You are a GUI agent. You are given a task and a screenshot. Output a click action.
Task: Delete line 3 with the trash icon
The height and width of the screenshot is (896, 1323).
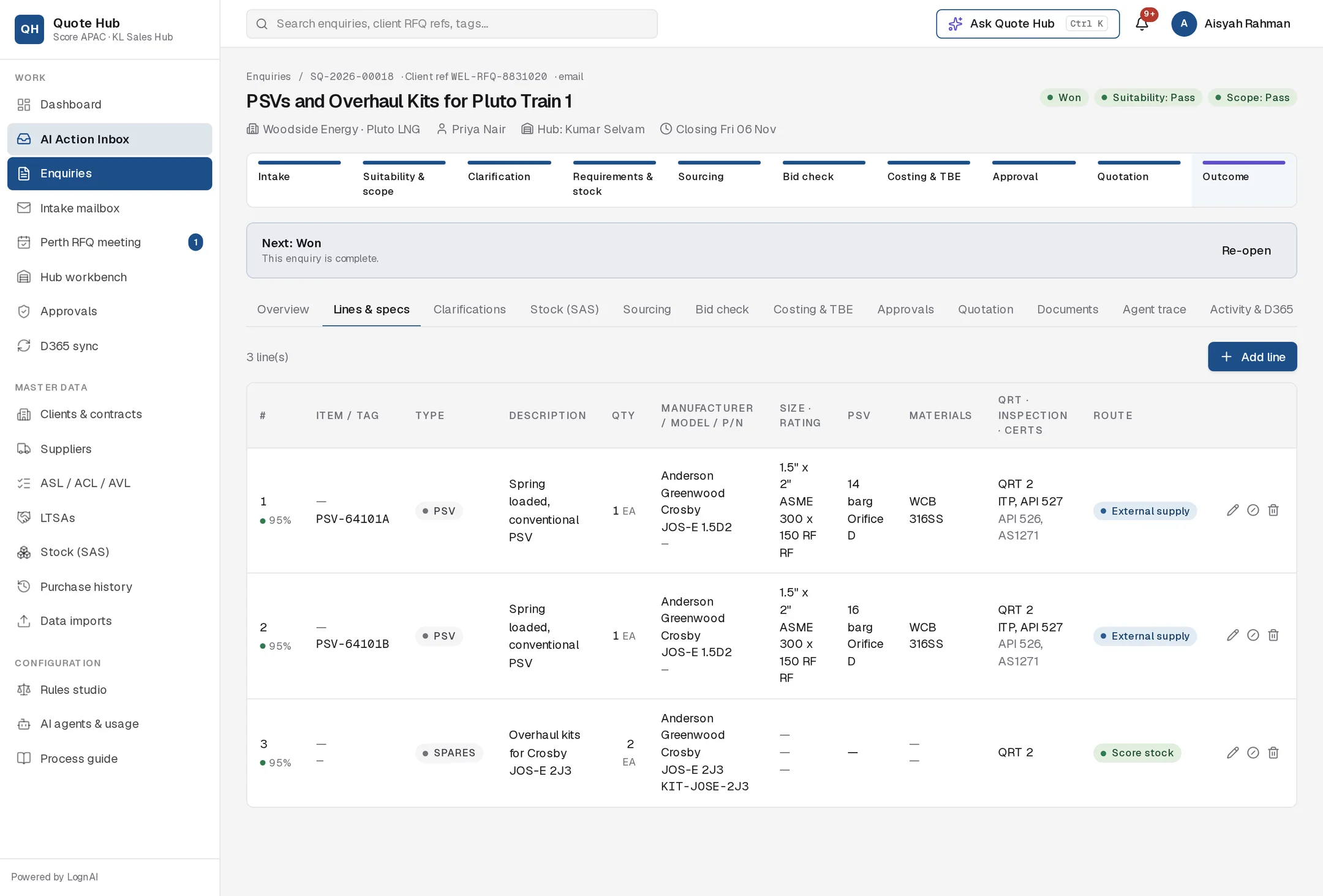point(1273,753)
